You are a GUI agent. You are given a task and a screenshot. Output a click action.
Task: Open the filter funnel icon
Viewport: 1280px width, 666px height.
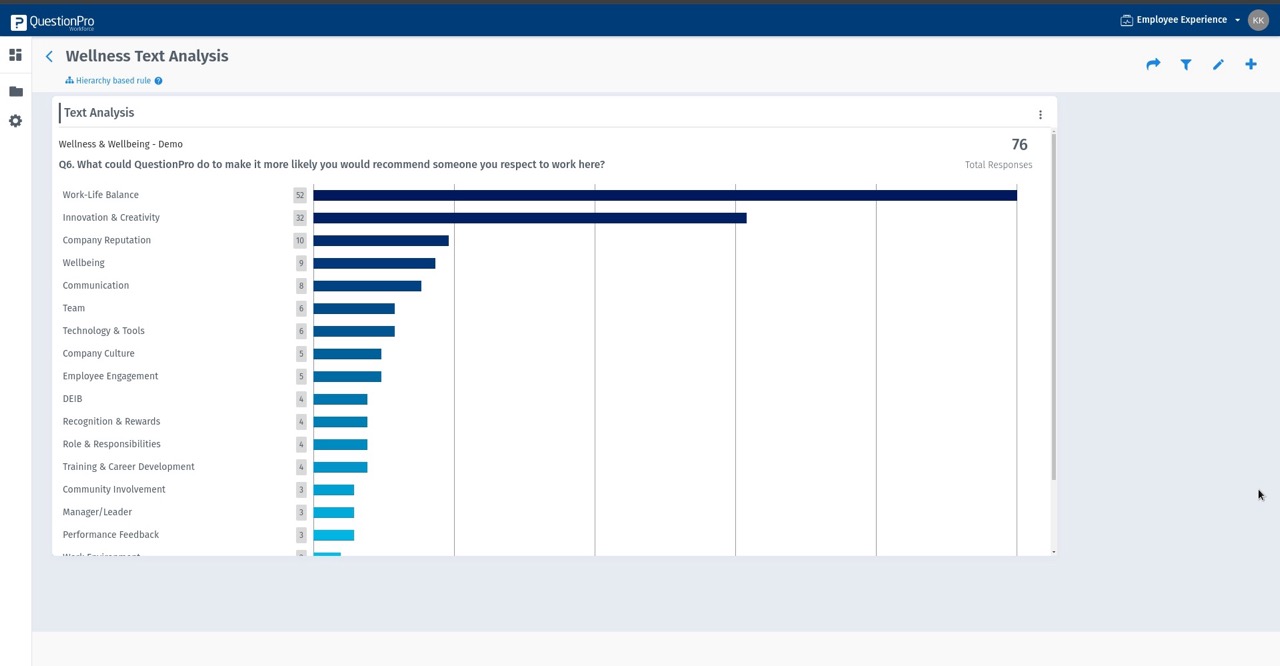click(1186, 64)
